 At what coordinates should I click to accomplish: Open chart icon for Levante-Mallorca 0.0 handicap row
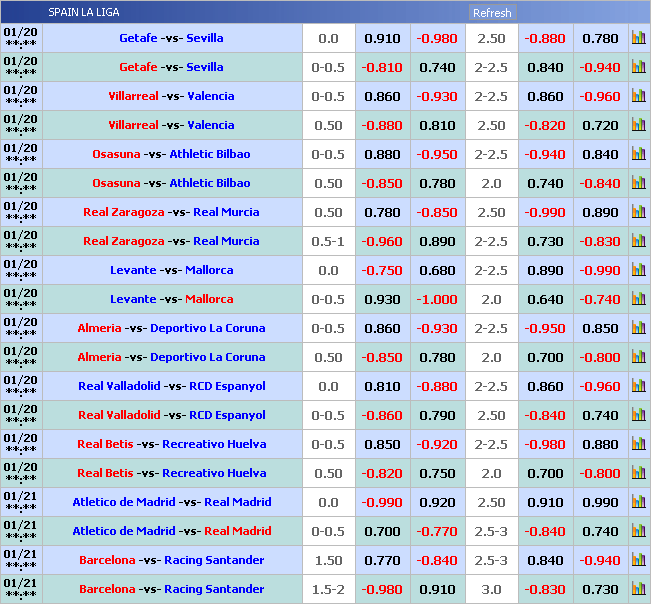(638, 271)
